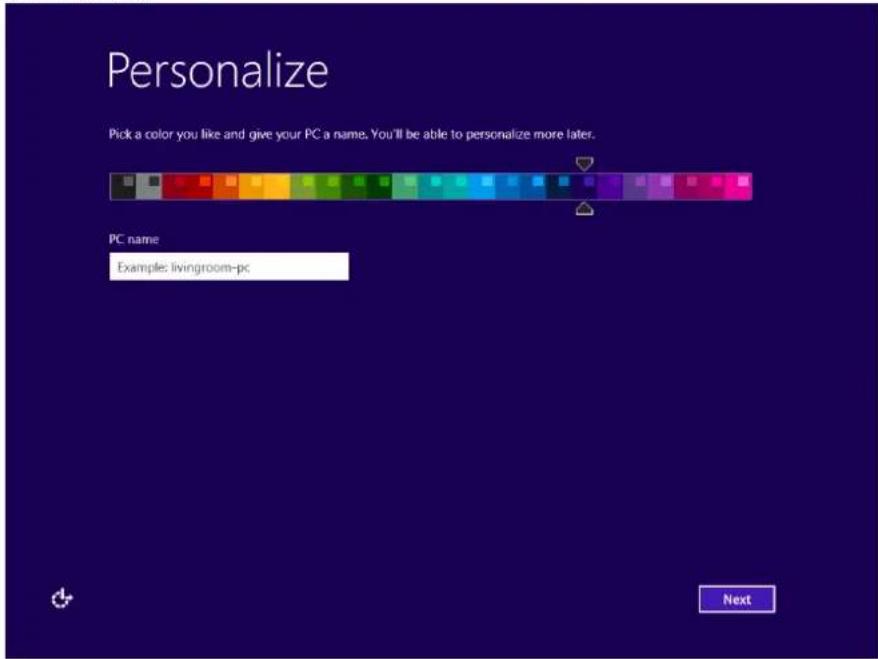Pick the hot pink swatch at strip end
Viewport: 878px width, 659px height.
point(739,186)
